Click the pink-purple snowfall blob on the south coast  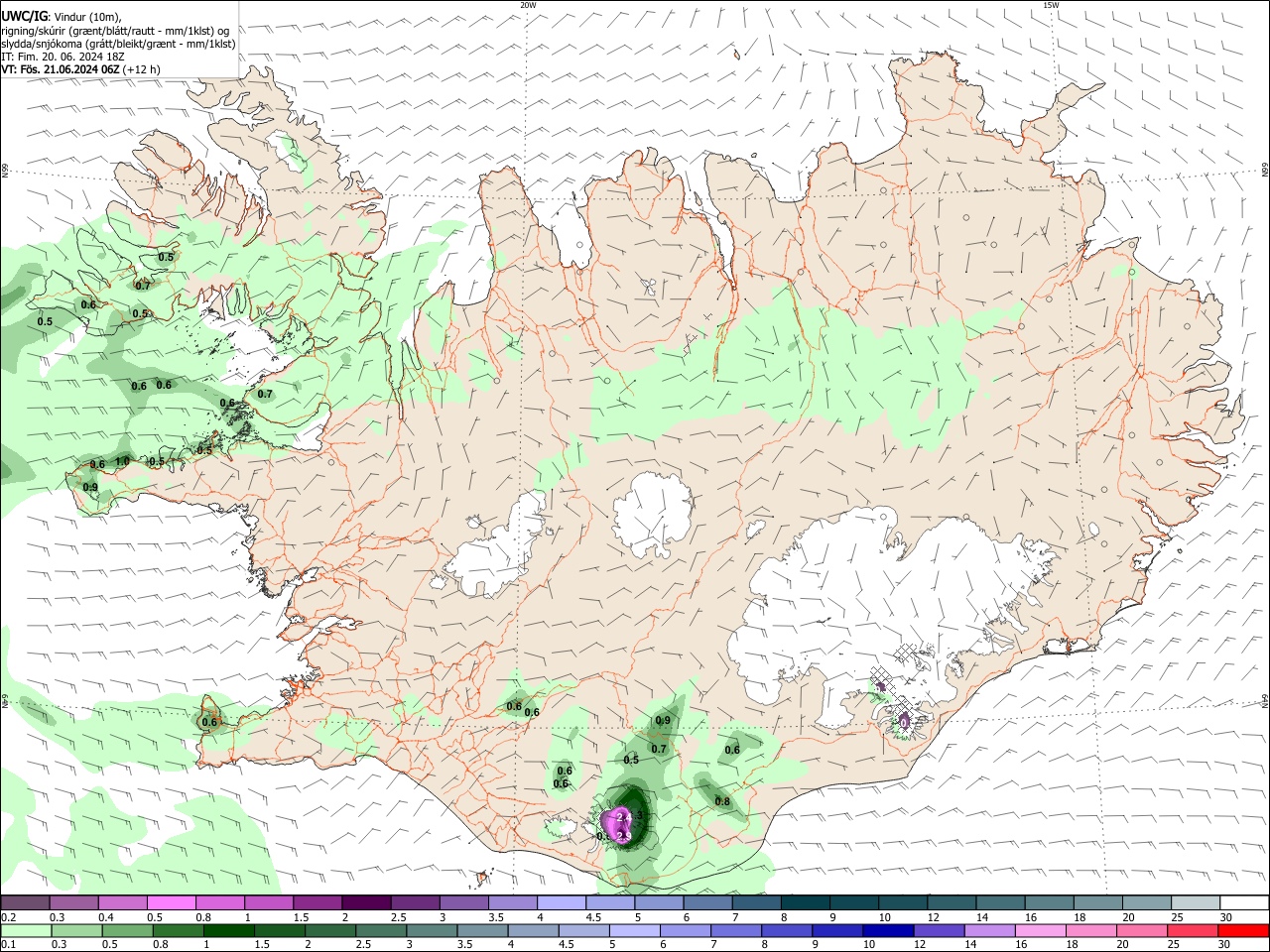point(617,824)
